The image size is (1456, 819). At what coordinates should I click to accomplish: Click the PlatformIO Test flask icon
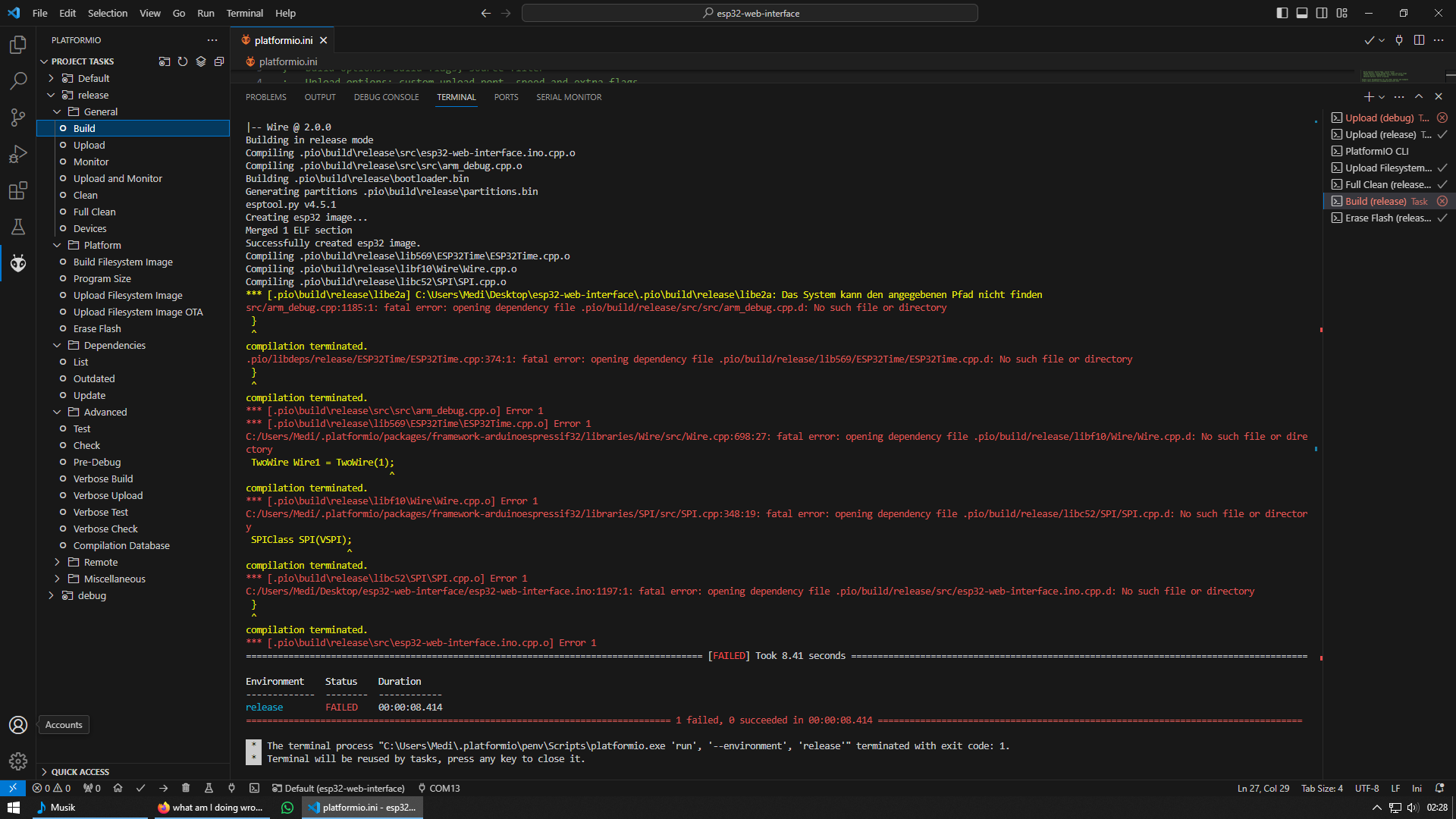(x=209, y=788)
